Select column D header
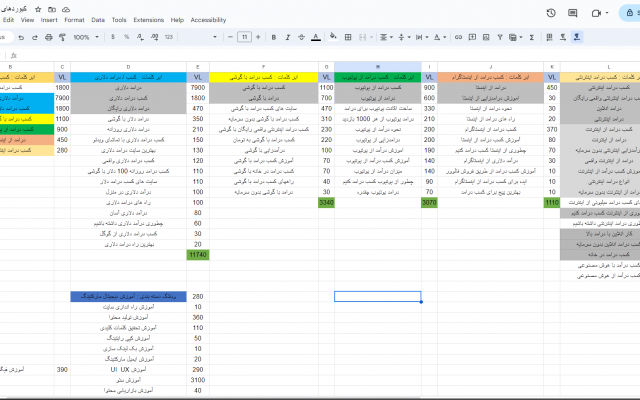This screenshot has width=640, height=400. pos(129,67)
